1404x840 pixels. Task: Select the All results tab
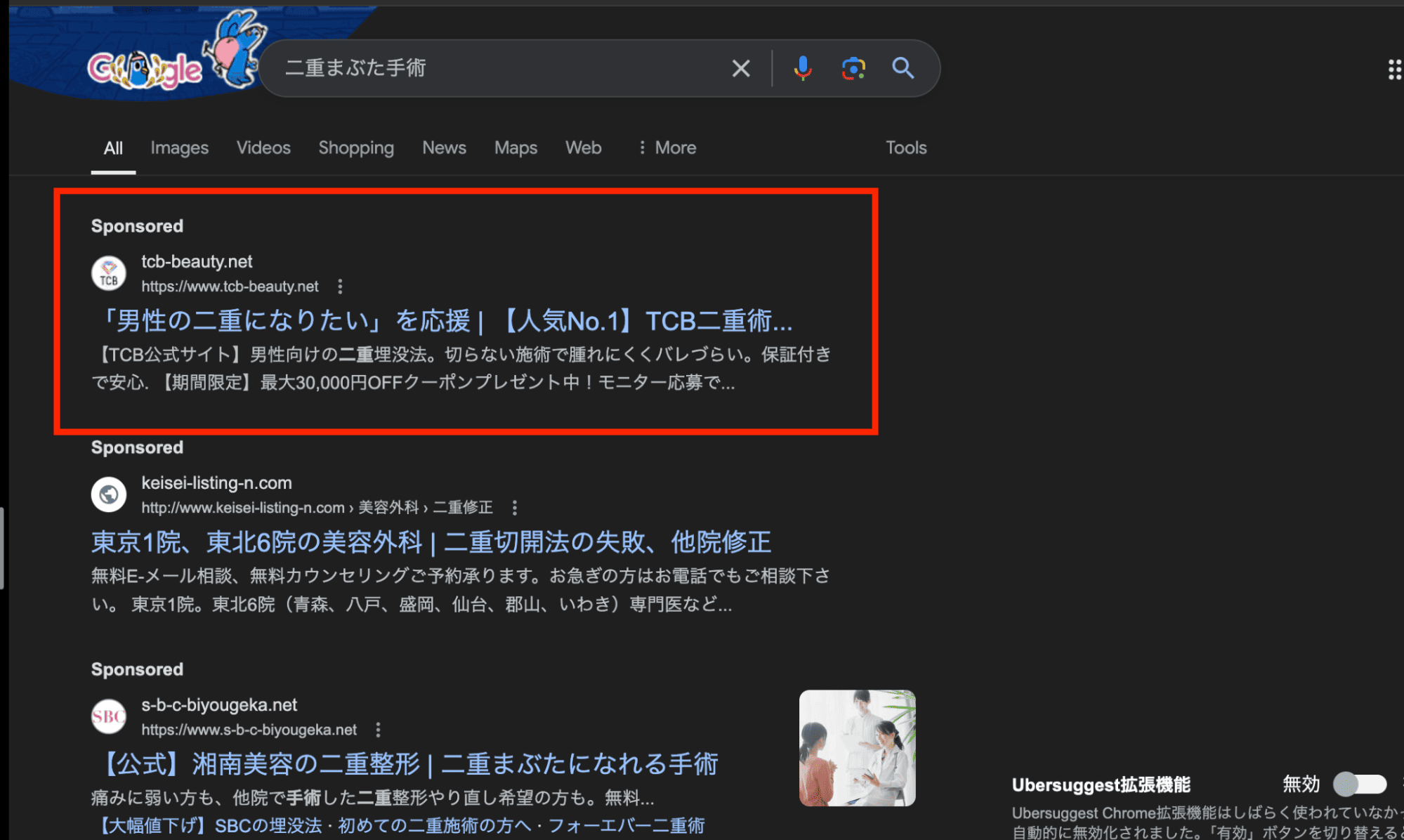pos(113,148)
